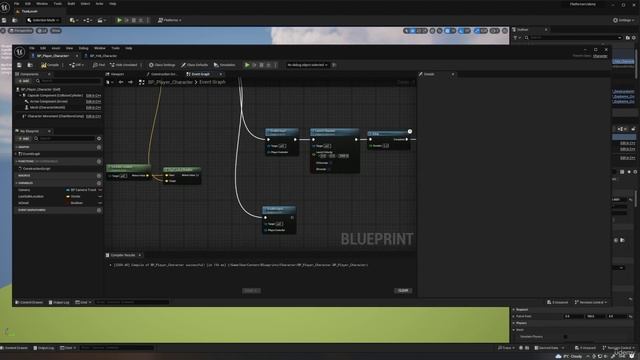640x360 pixels.
Task: Open the Camera variable type dropdown
Action: (81, 190)
